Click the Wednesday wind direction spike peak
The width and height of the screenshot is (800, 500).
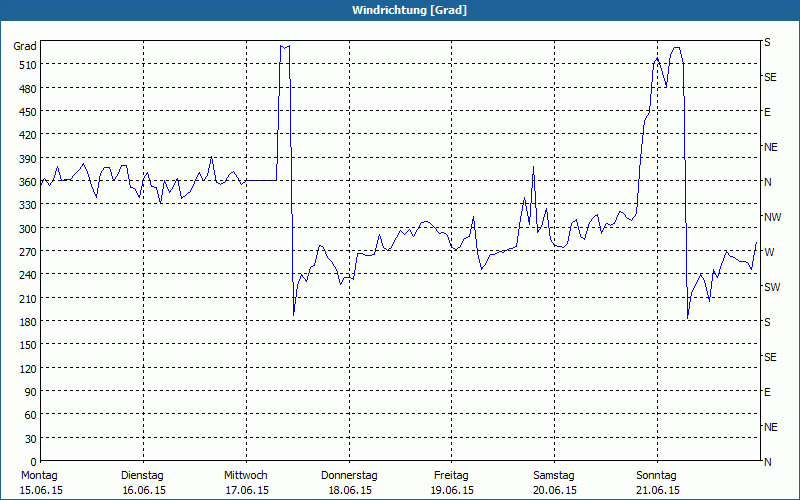[x=285, y=46]
